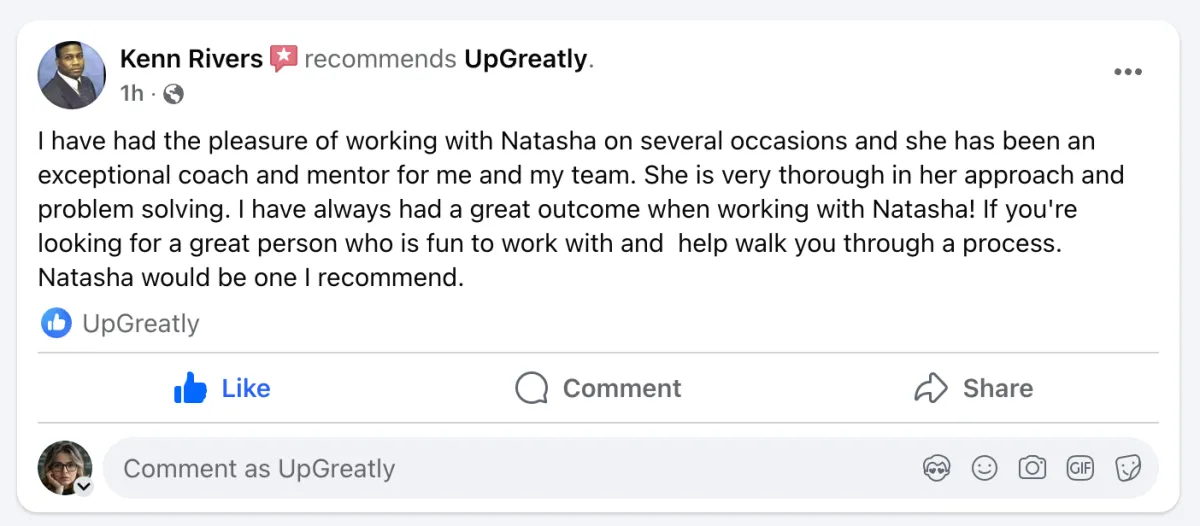Click the red recommendation star badge
This screenshot has height=526, width=1200.
tap(284, 58)
